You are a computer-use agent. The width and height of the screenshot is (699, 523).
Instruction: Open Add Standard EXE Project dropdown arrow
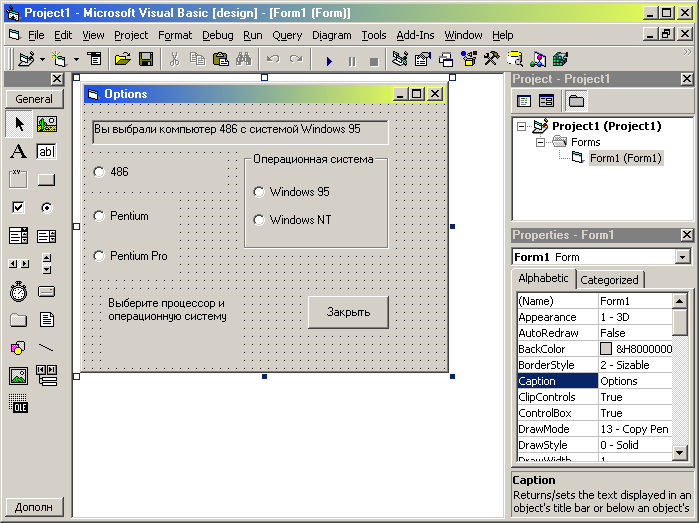42,59
